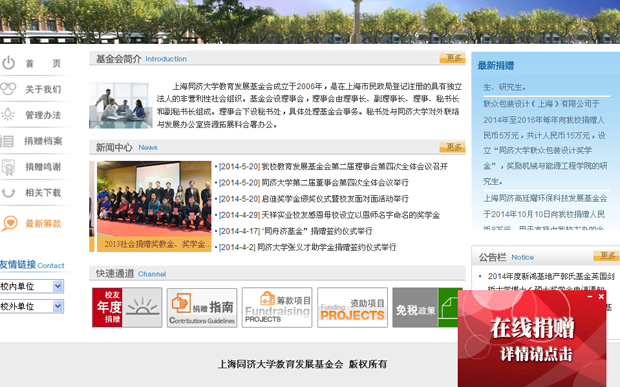
Task: Open the news link about 同舟济基金 signing ceremony
Action: coord(295,231)
